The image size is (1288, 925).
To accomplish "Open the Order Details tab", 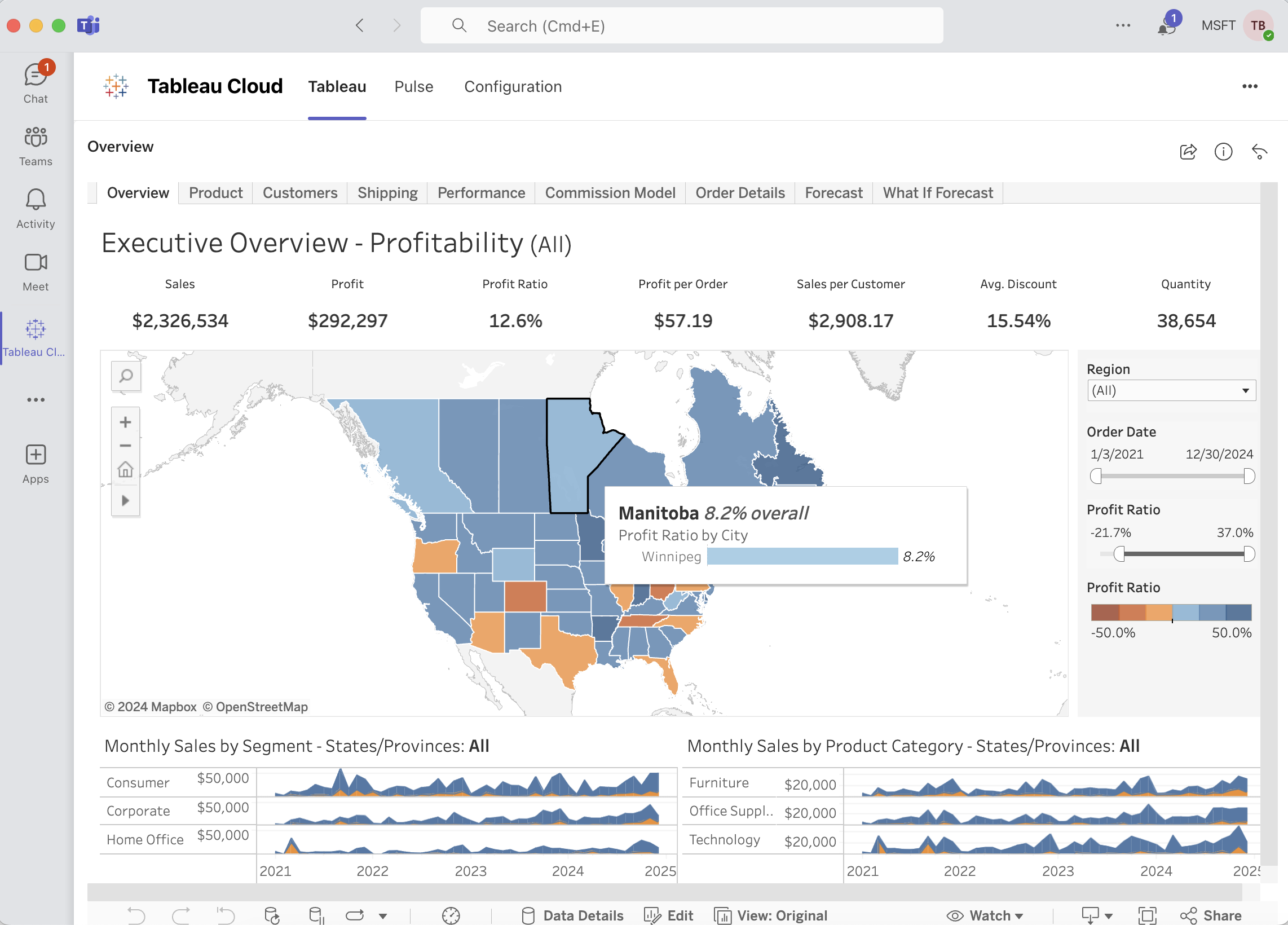I will (740, 193).
